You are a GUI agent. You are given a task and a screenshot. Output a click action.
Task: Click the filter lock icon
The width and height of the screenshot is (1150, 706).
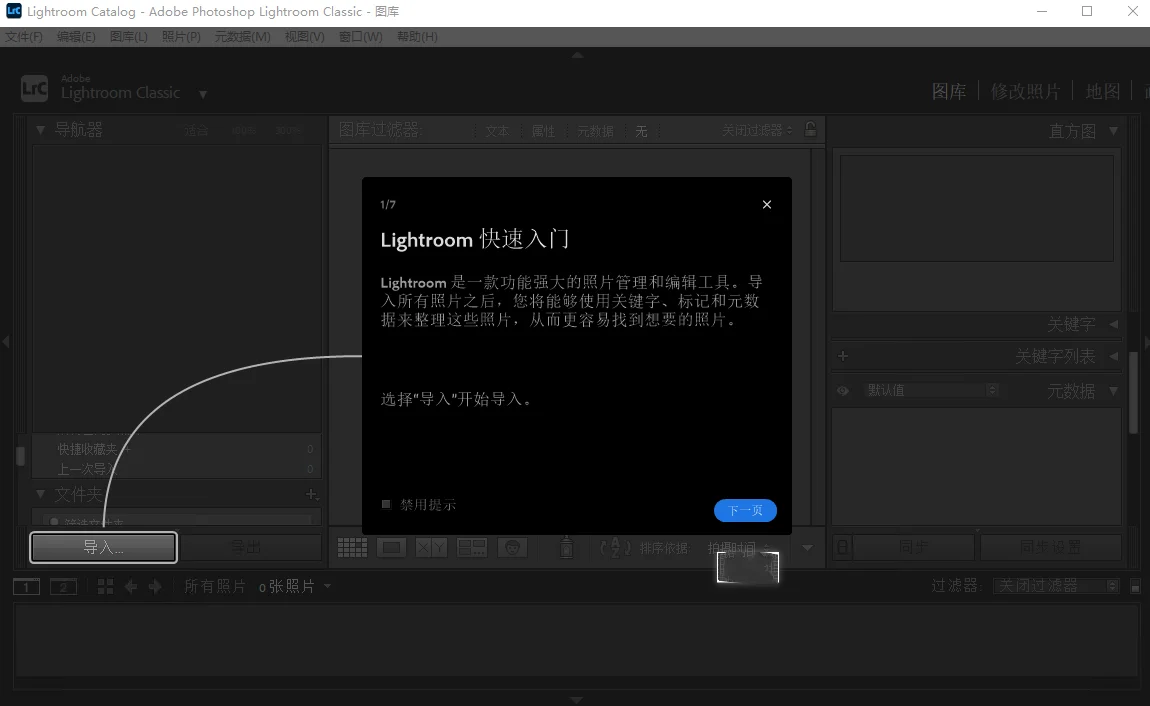tap(810, 130)
